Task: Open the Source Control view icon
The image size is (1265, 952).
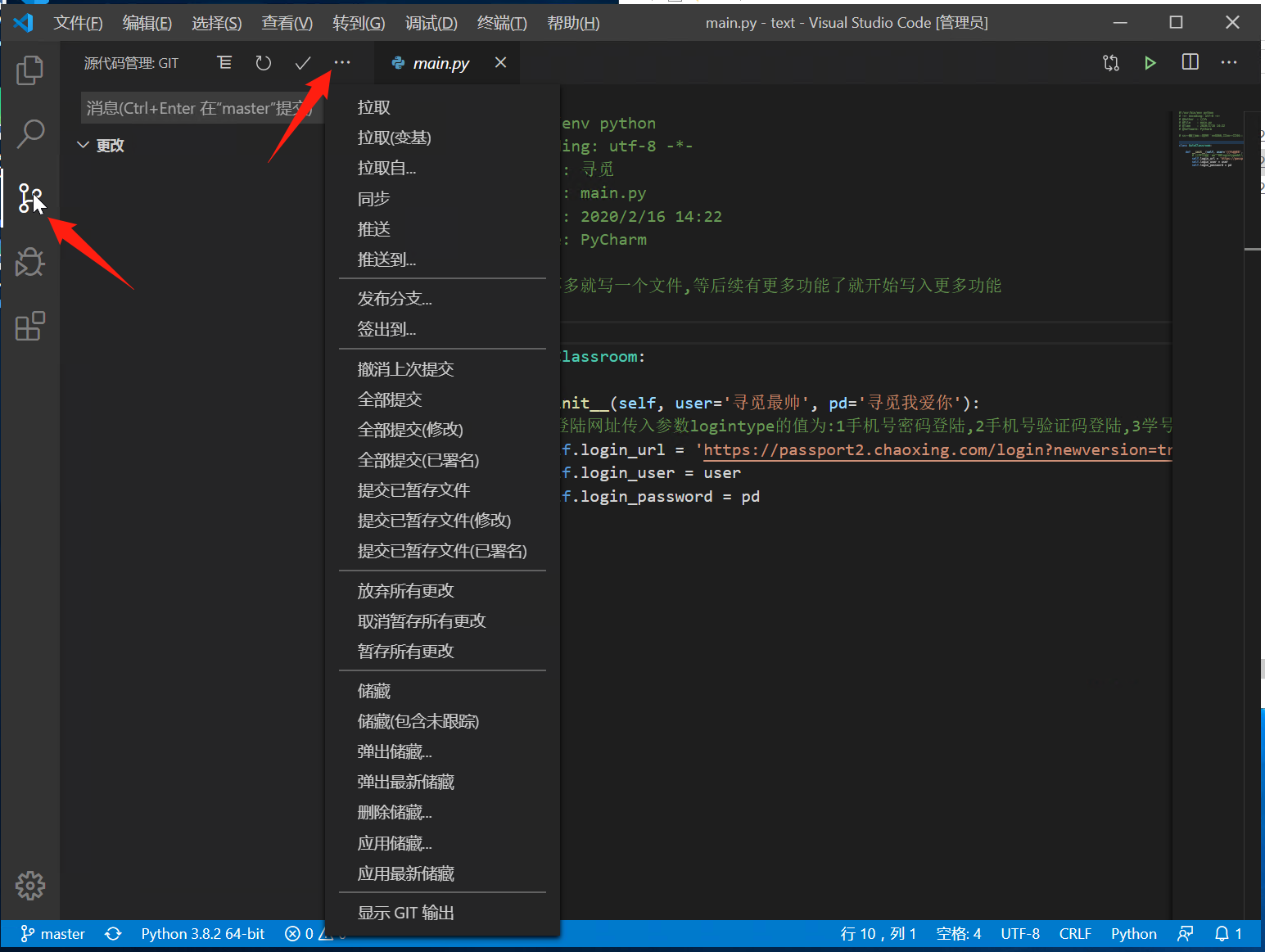Action: 30,198
